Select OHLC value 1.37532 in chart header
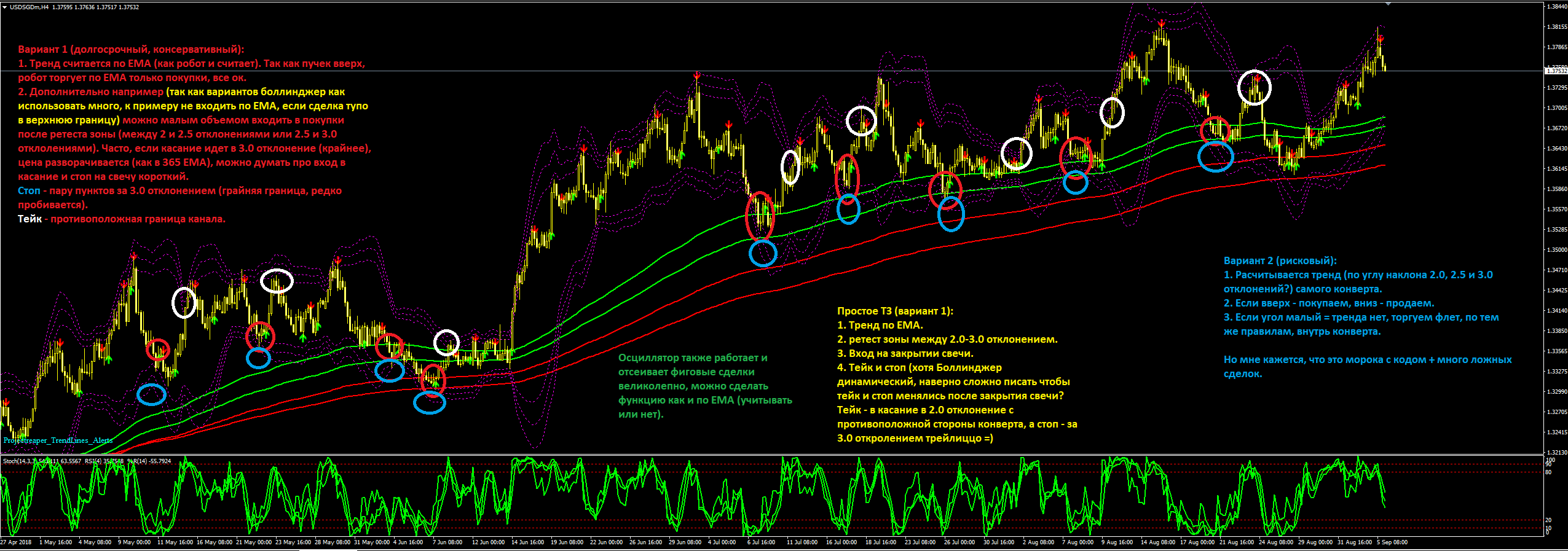1568x551 pixels. (128, 7)
